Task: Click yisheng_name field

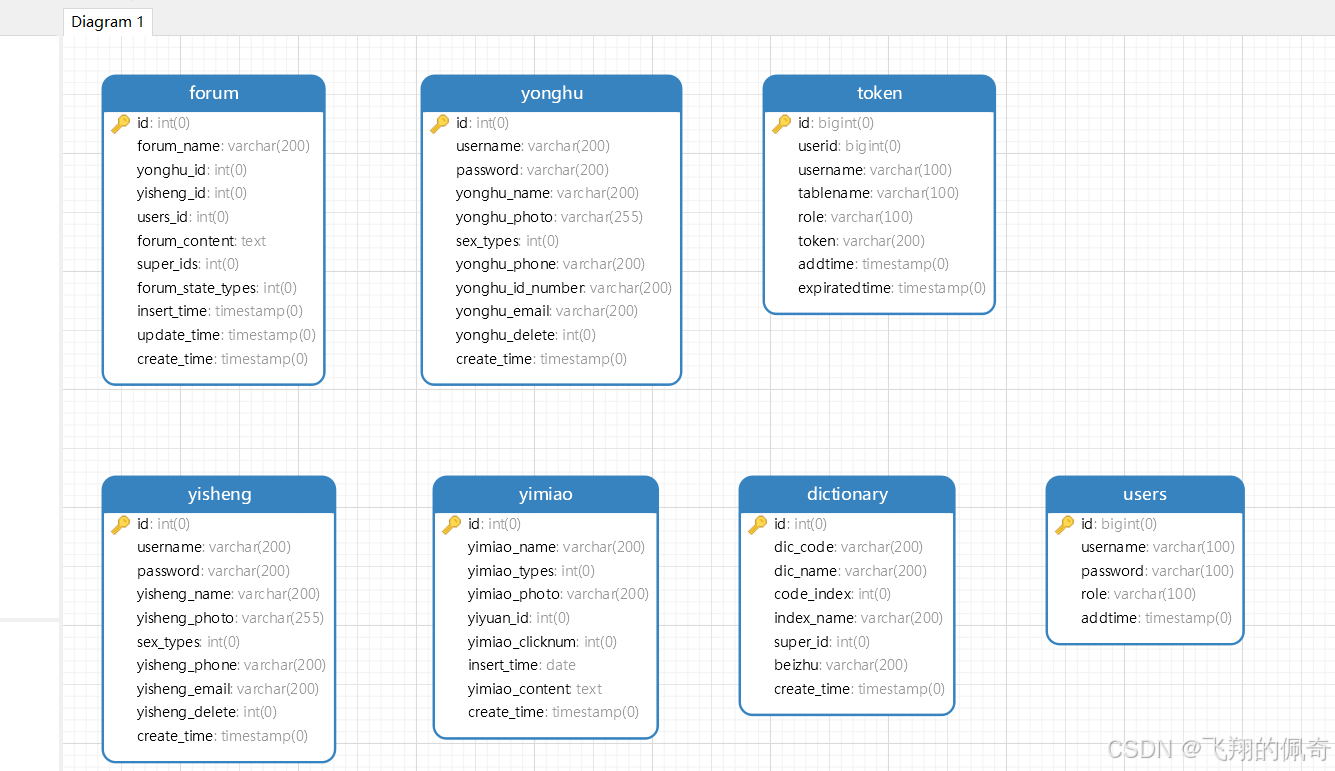Action: click(x=228, y=594)
